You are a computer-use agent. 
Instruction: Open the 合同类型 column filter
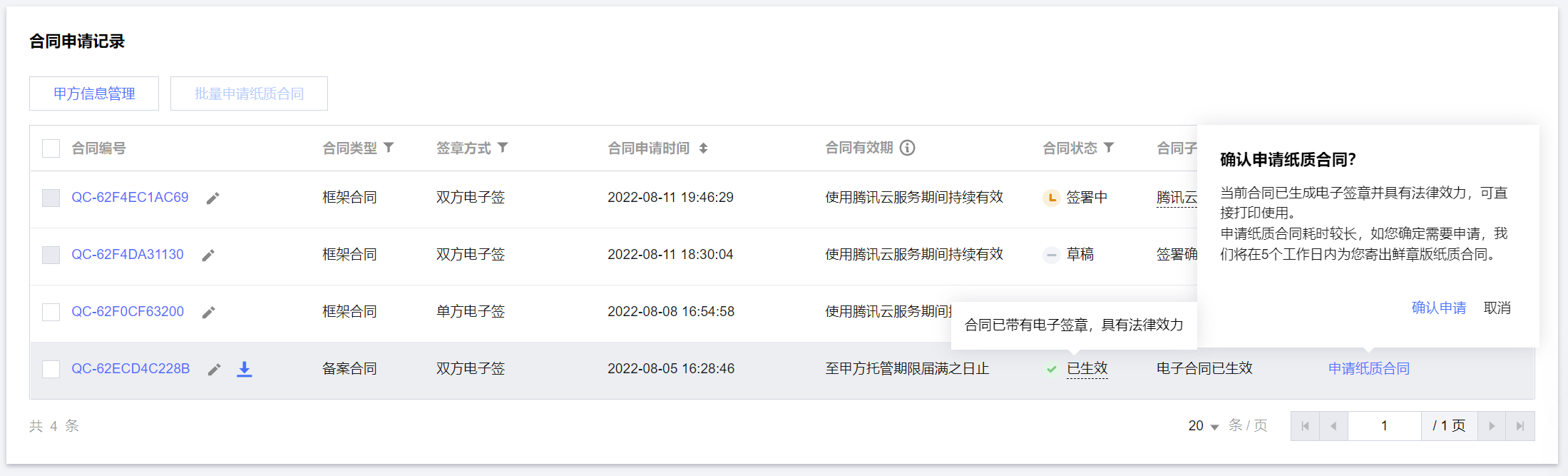pyautogui.click(x=389, y=147)
